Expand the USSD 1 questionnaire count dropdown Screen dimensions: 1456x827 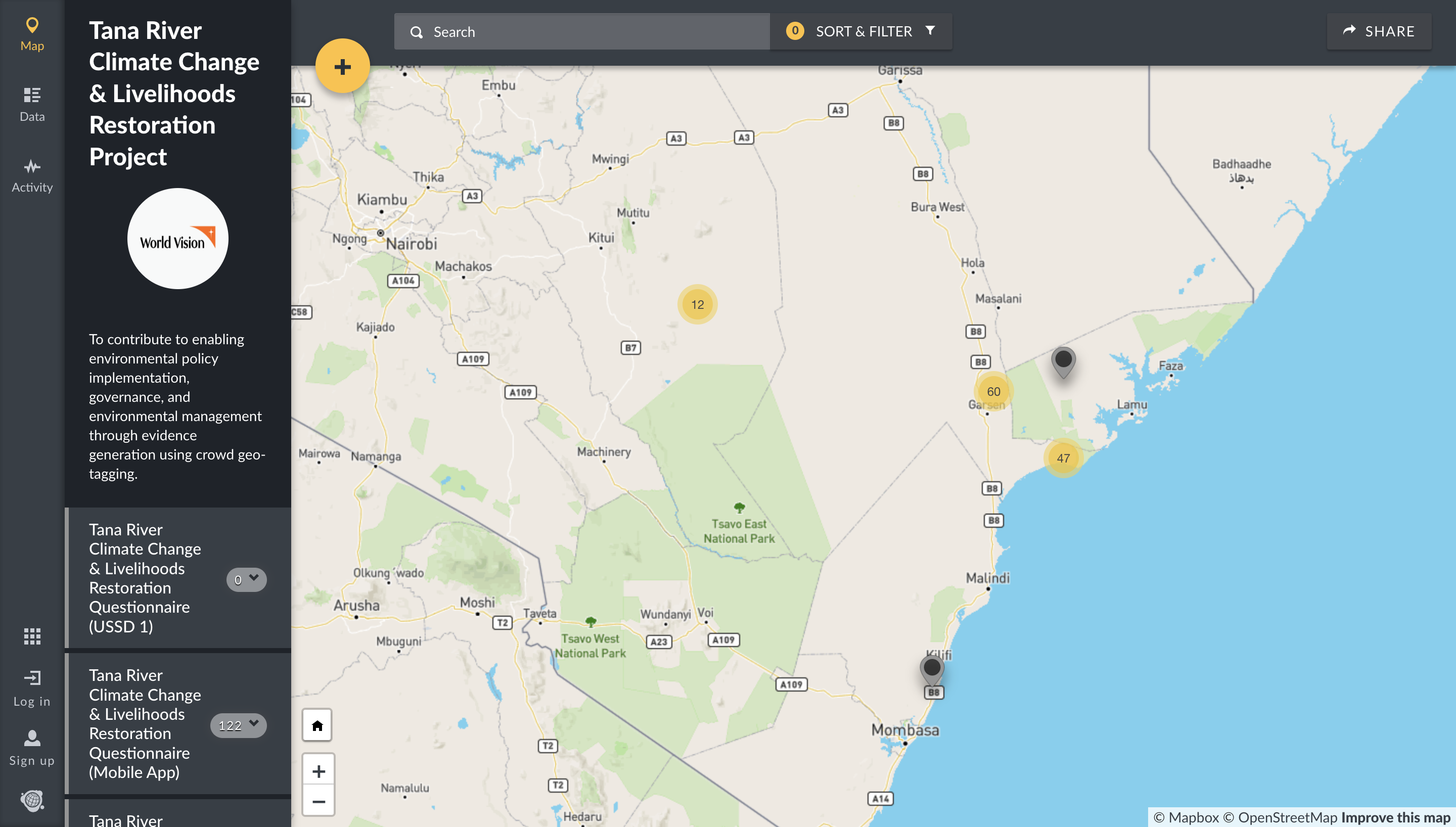pos(246,579)
